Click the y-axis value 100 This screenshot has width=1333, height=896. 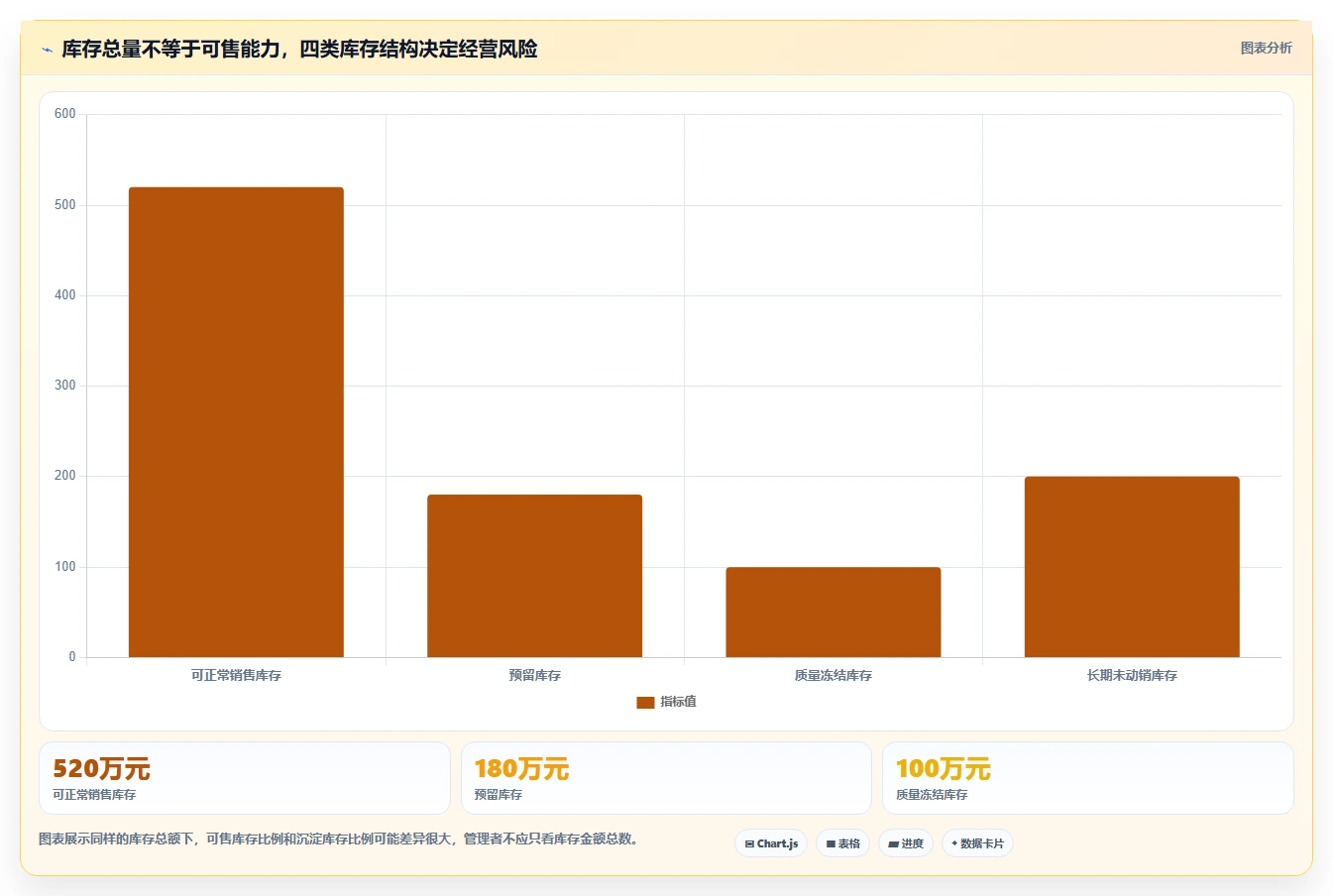coord(65,567)
